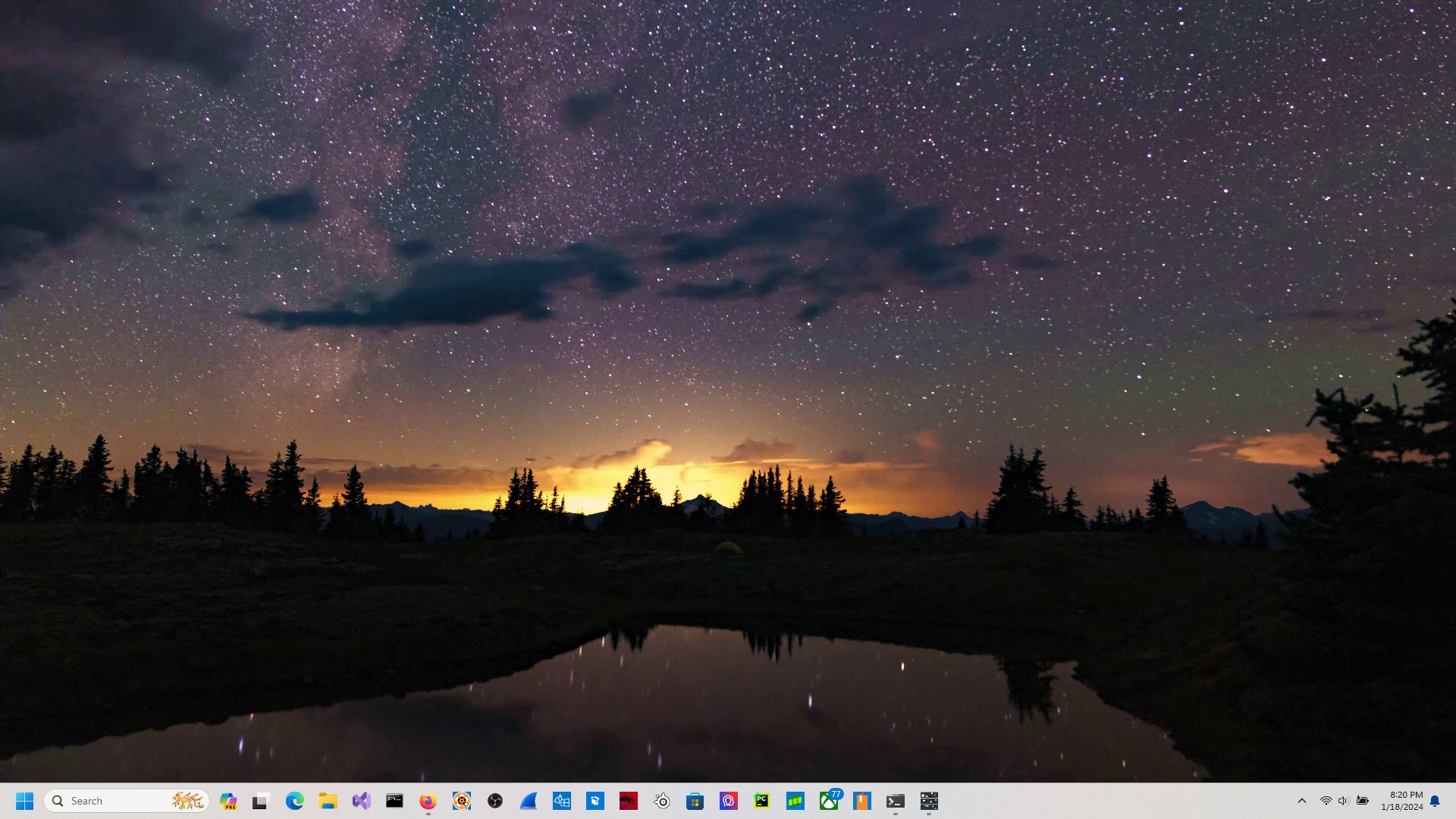
Task: Open OBS Studio from the taskbar
Action: click(x=495, y=801)
